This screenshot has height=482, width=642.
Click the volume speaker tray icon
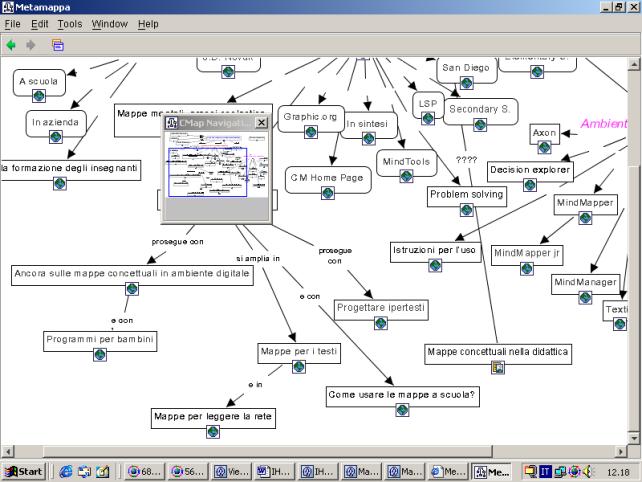pyautogui.click(x=587, y=472)
